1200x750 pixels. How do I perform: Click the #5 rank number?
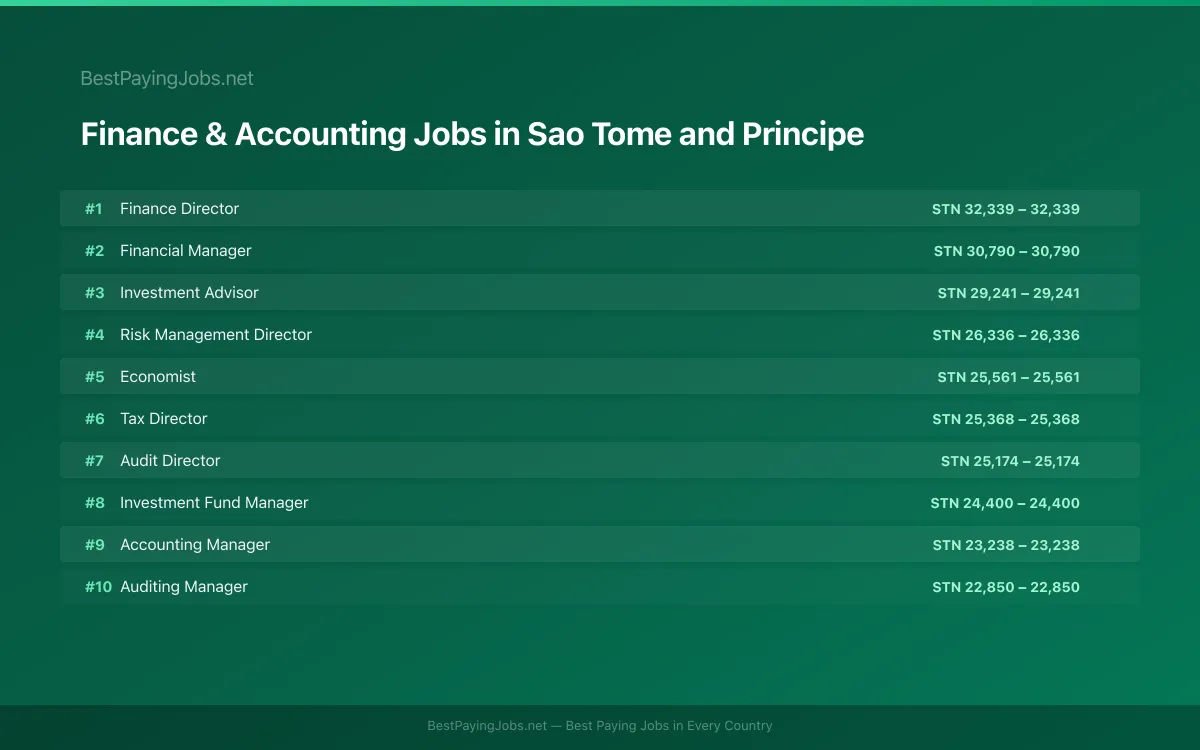(94, 376)
